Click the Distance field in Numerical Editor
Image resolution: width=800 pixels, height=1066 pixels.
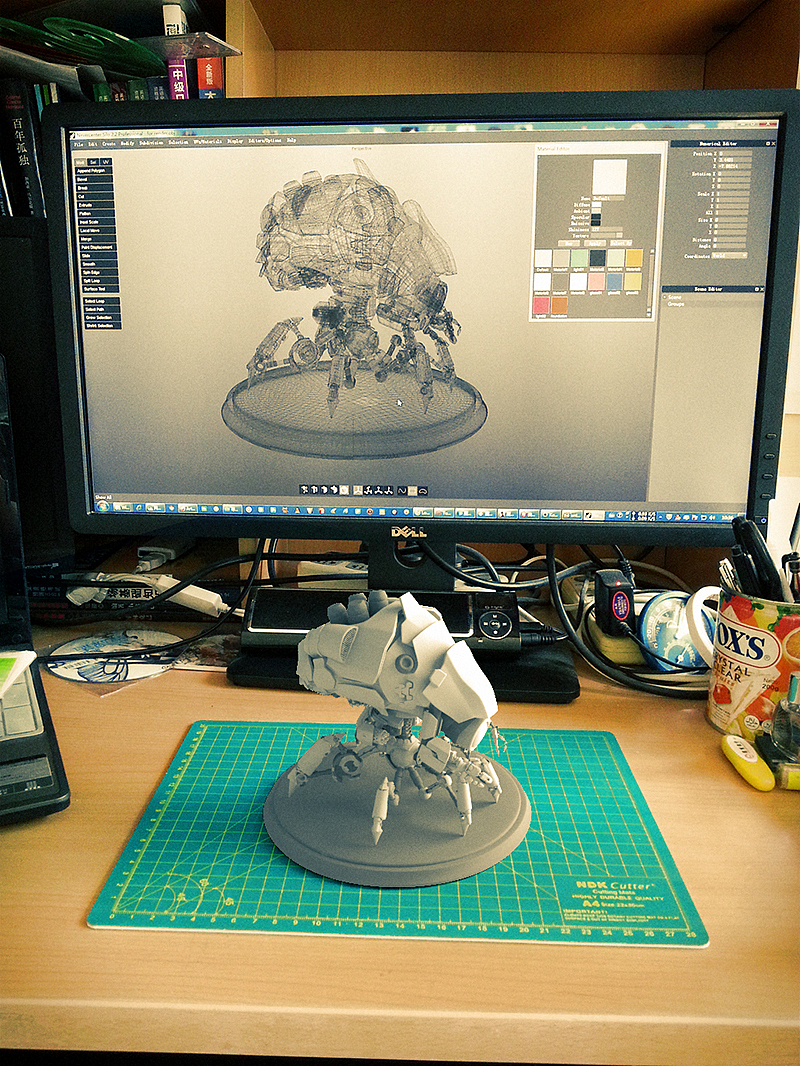[729, 239]
